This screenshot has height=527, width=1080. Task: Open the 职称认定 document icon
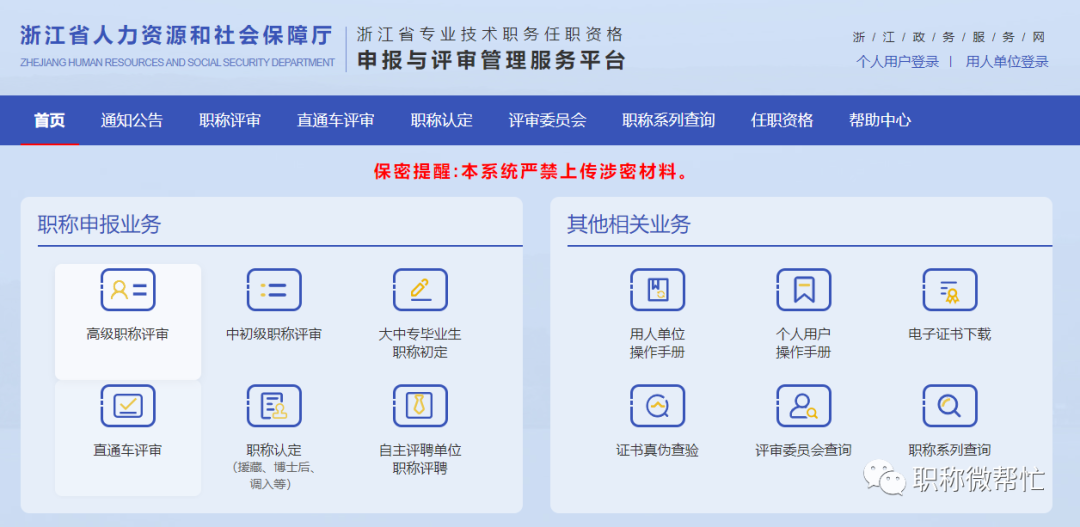[274, 406]
